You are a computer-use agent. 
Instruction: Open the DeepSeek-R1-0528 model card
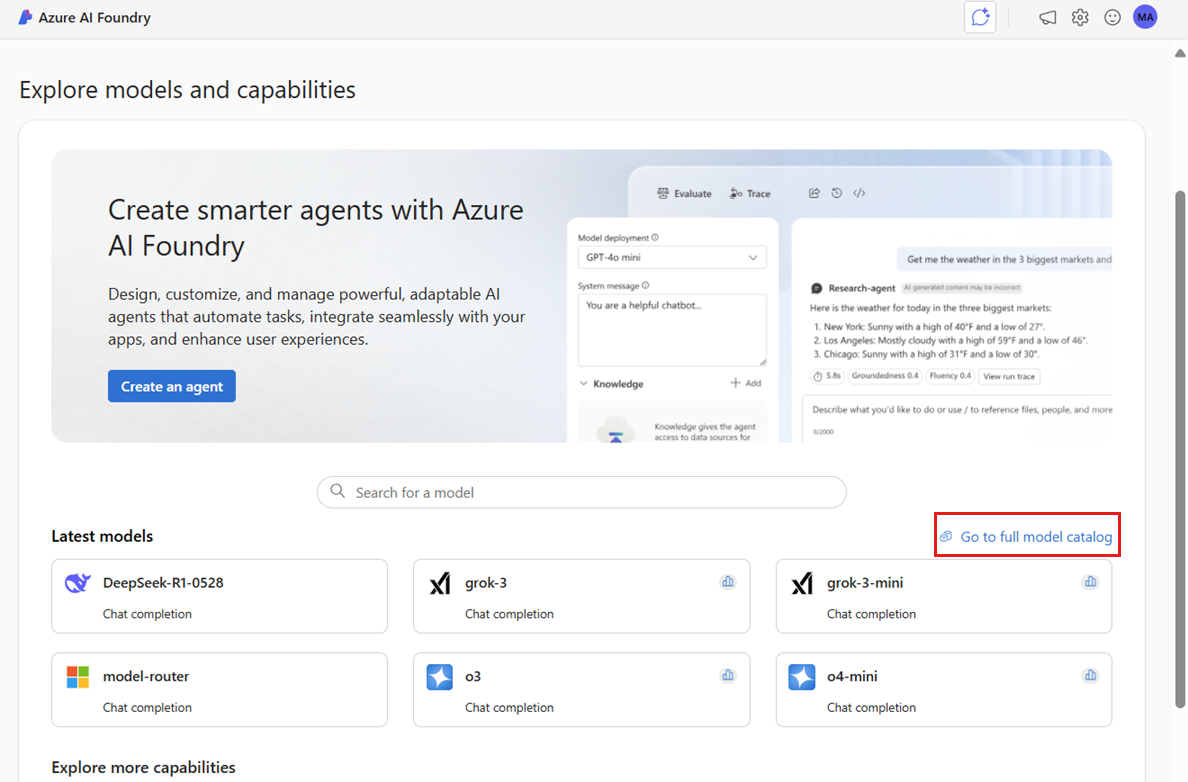click(219, 596)
